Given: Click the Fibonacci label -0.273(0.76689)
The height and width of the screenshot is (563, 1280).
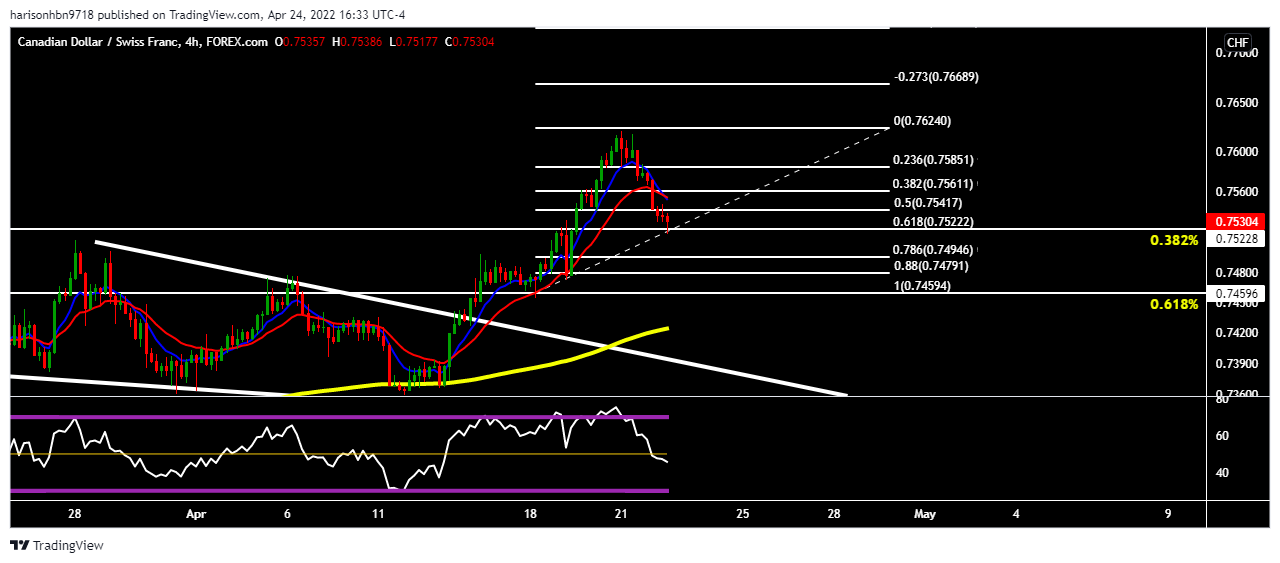Looking at the screenshot, I should point(935,77).
